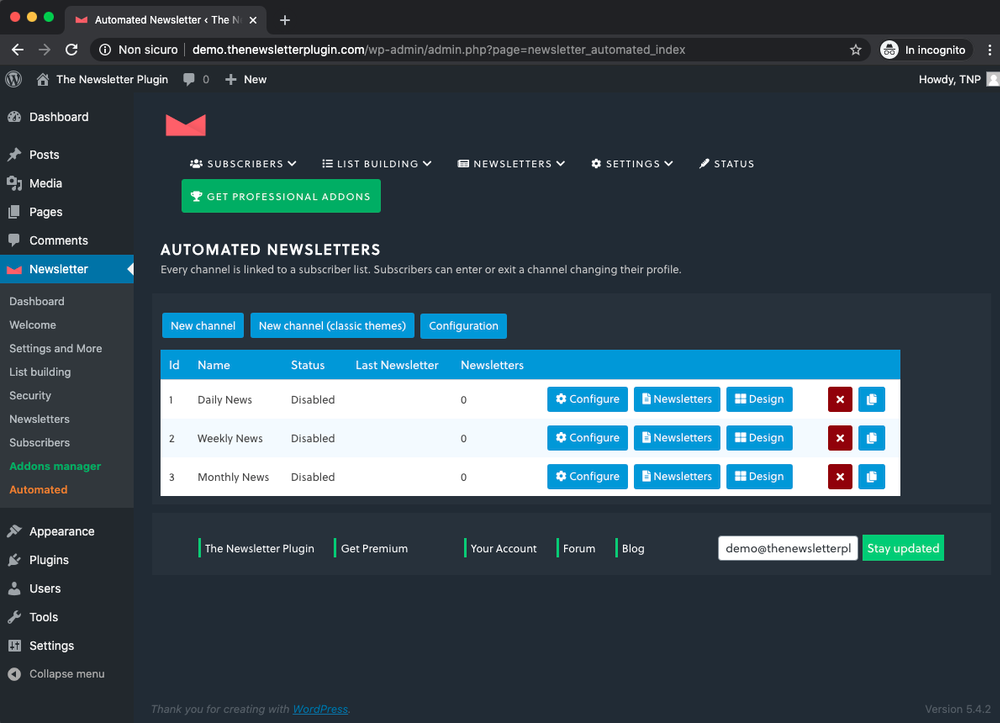Open the browser three-dot menu
Image resolution: width=1000 pixels, height=723 pixels.
(x=989, y=50)
